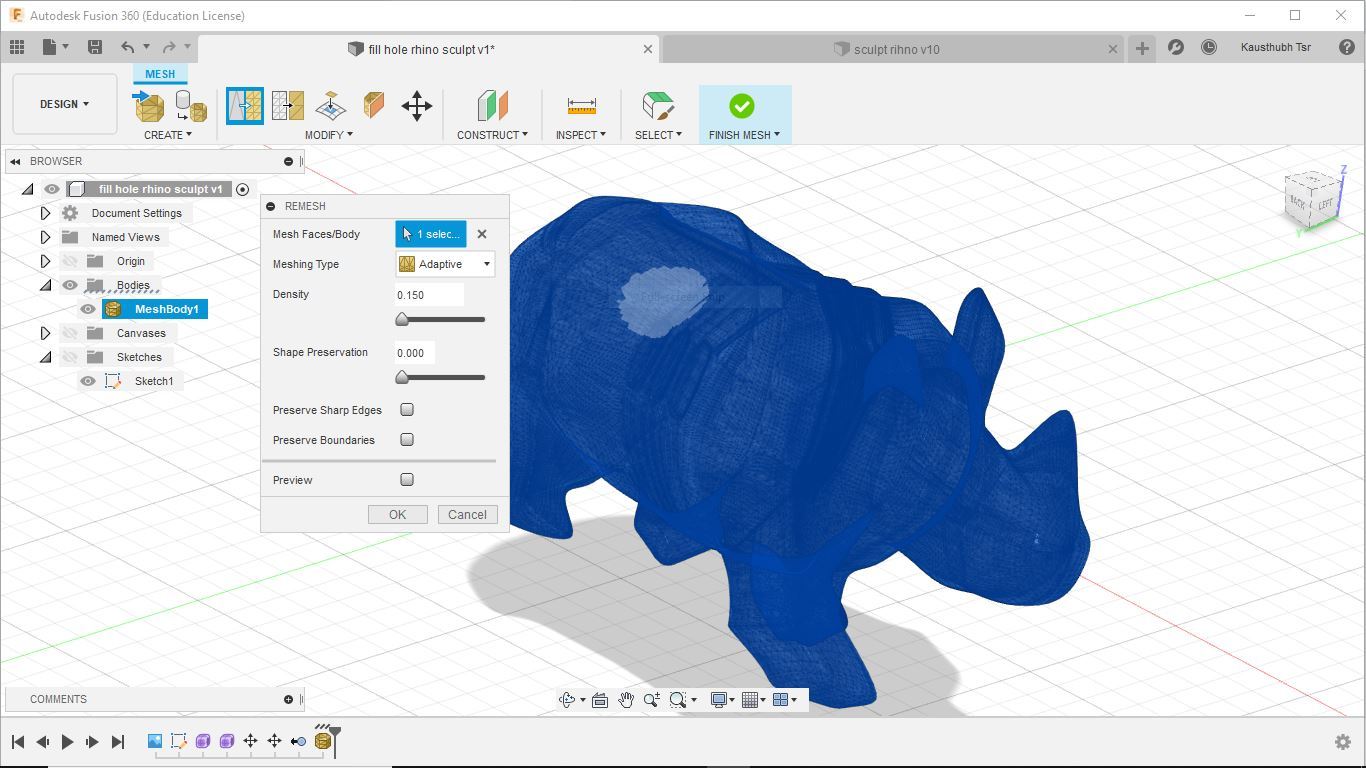The width and height of the screenshot is (1366, 768).
Task: Redo the last action
Action: [x=169, y=47]
